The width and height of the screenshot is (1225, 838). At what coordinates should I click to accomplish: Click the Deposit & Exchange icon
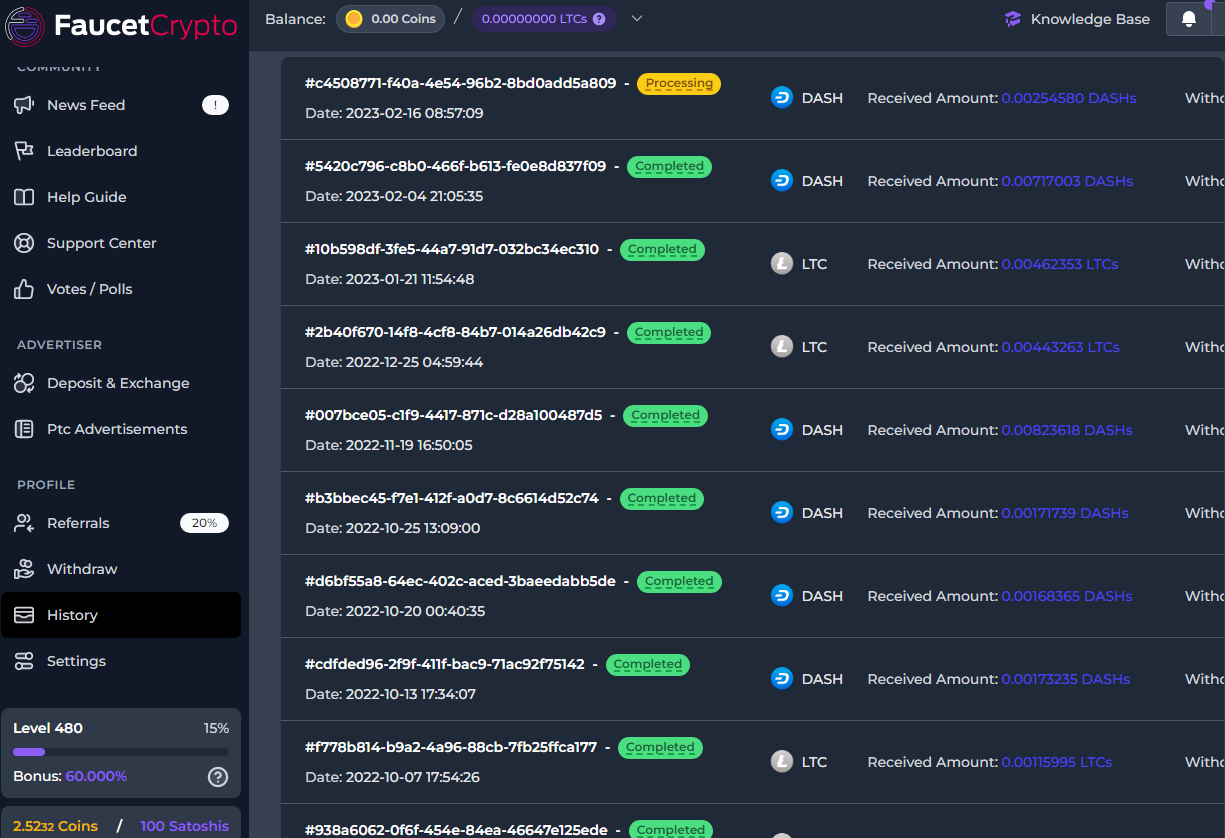point(24,383)
